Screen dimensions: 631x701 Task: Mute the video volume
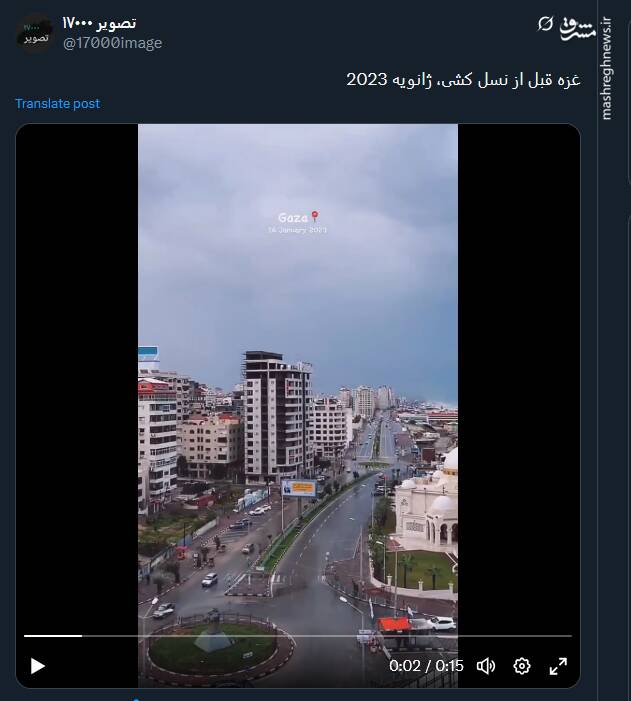[486, 666]
